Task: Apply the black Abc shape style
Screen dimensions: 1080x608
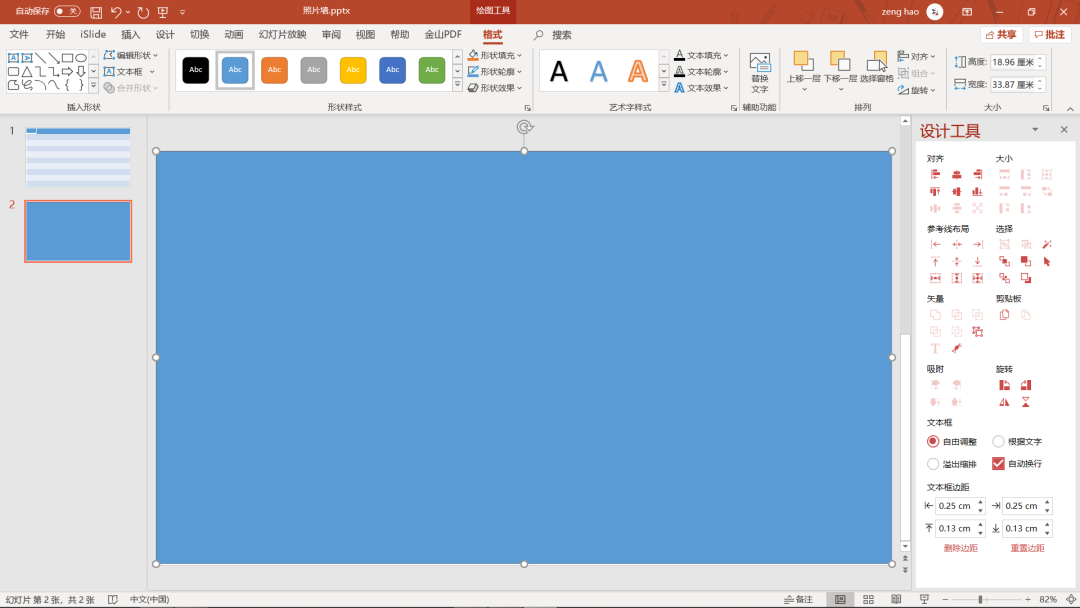Action: [x=196, y=70]
